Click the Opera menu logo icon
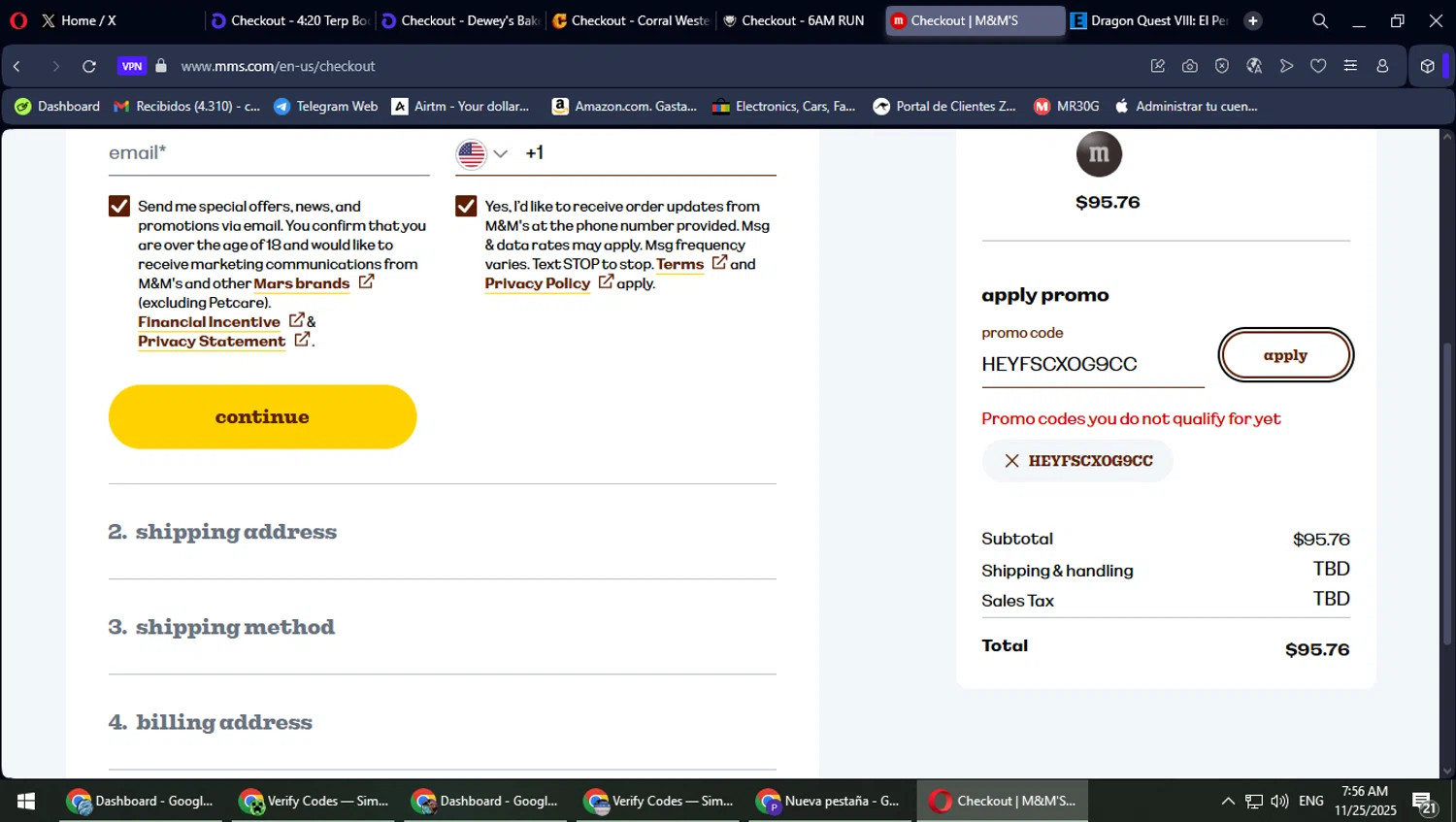Viewport: 1456px width, 822px height. (18, 20)
